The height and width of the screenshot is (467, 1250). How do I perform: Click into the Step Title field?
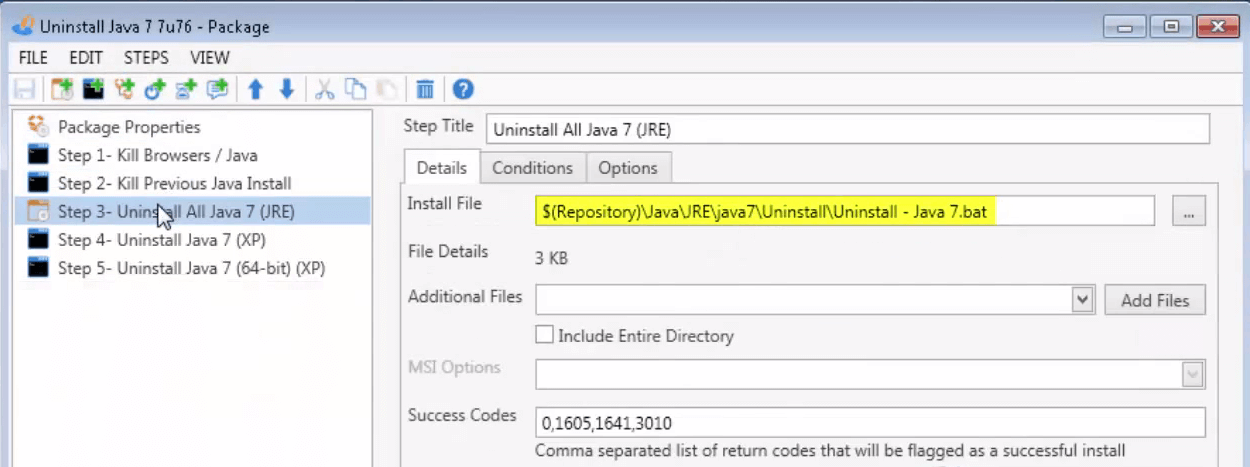tap(847, 129)
